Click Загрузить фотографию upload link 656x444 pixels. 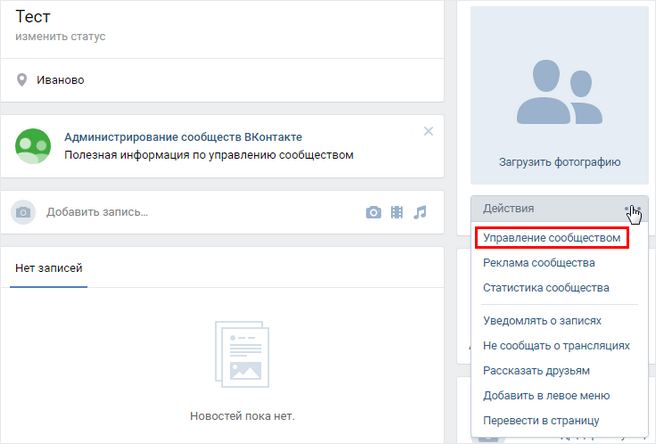pos(559,162)
